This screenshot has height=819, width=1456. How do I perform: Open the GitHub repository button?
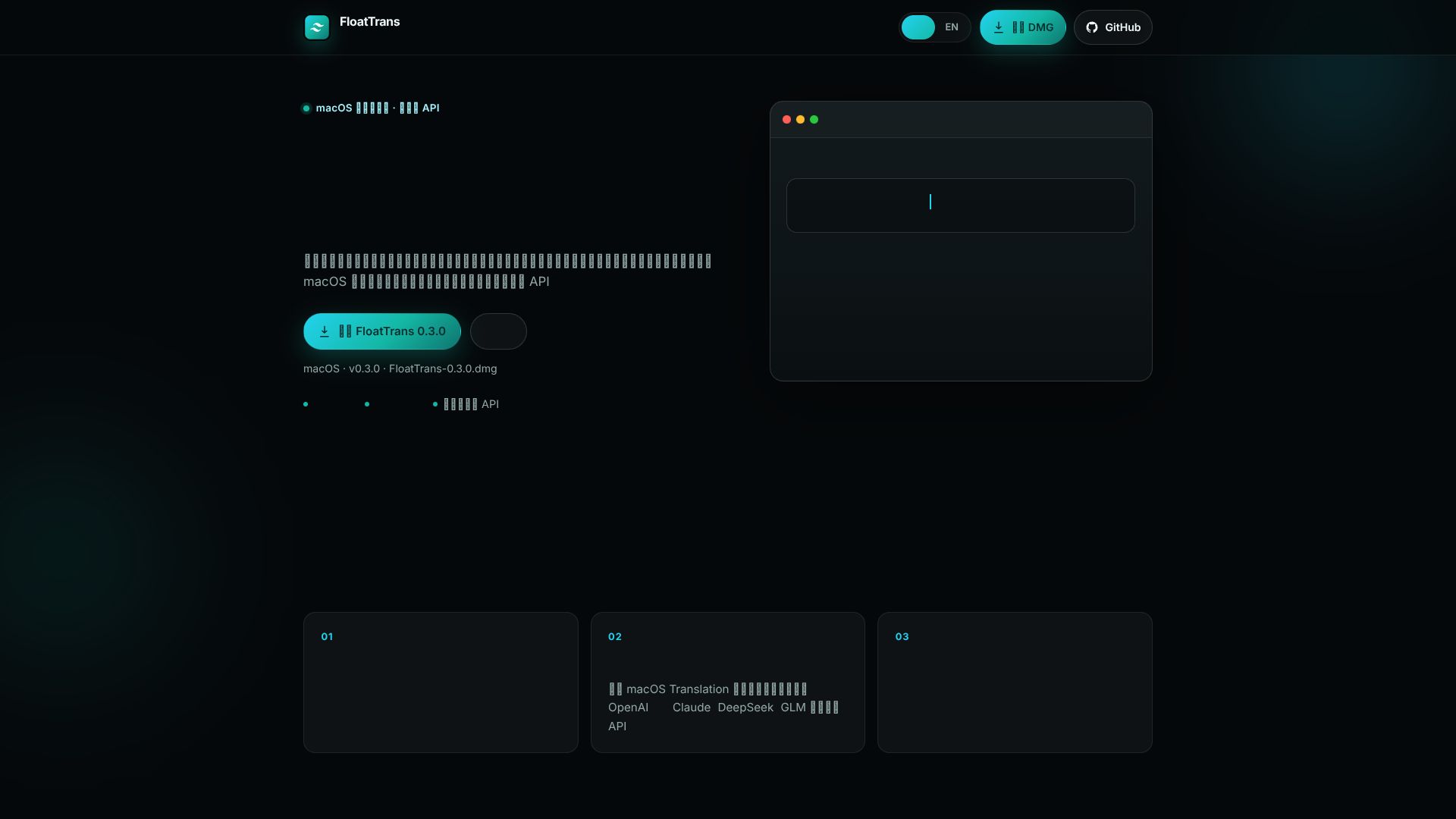pyautogui.click(x=1112, y=27)
